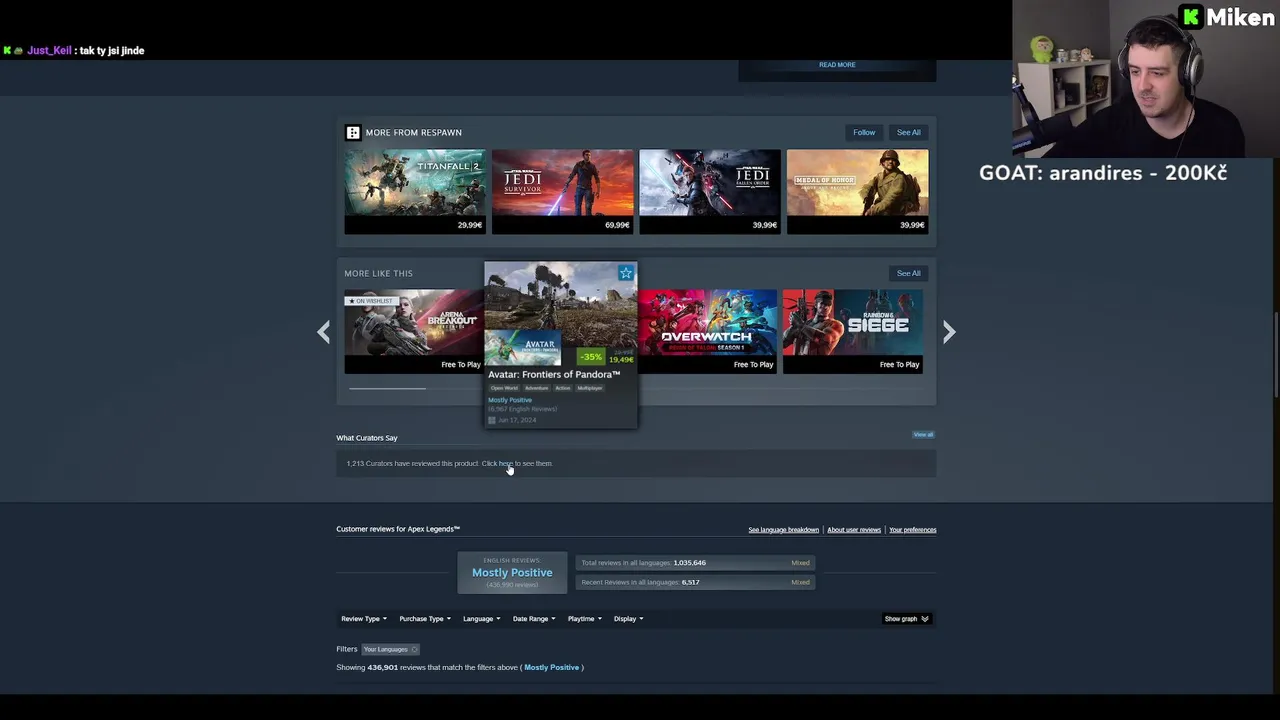Click the What Curators Say heading

click(x=367, y=438)
